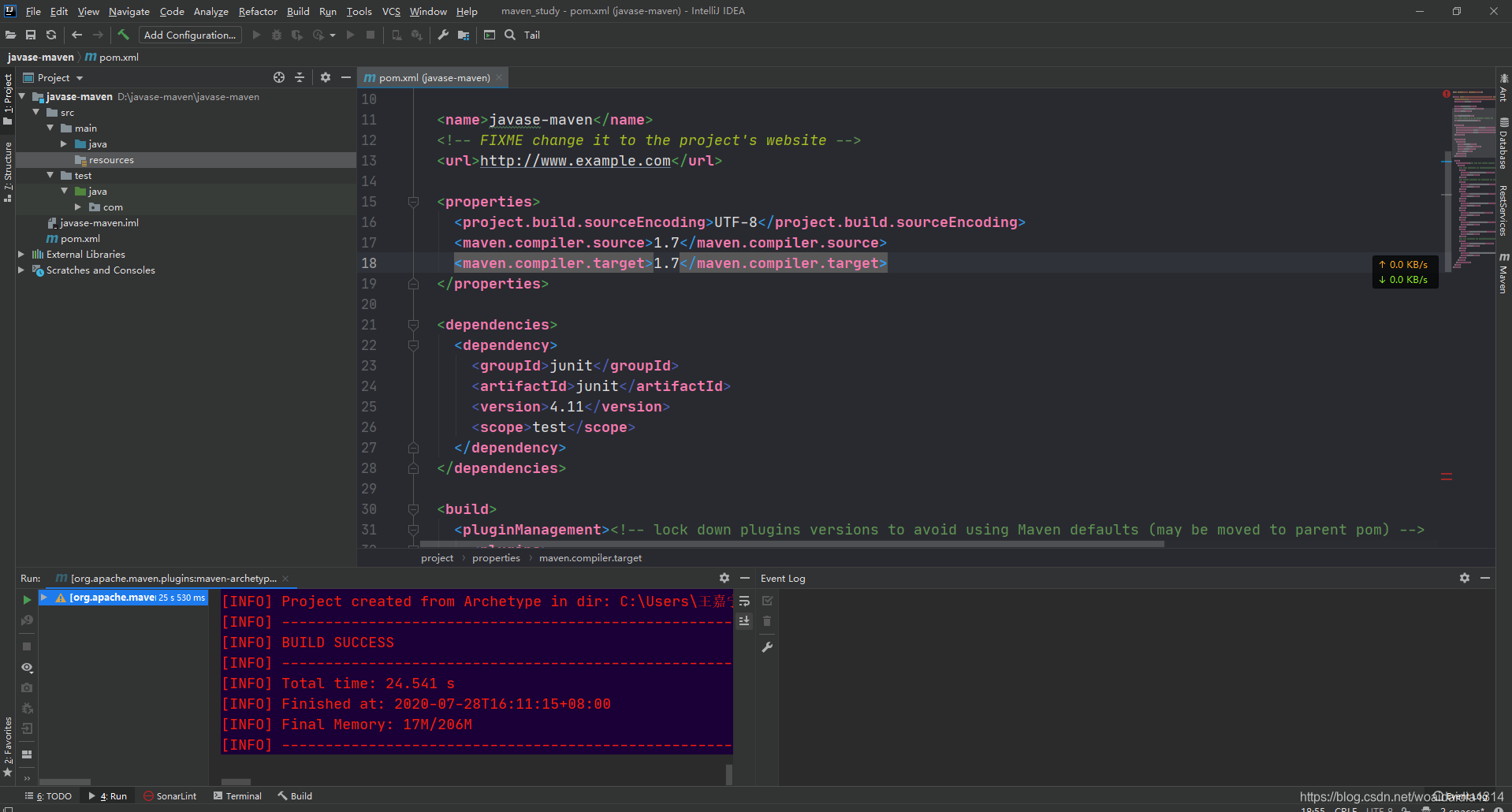Click the green Build Project hammer icon

pos(124,35)
